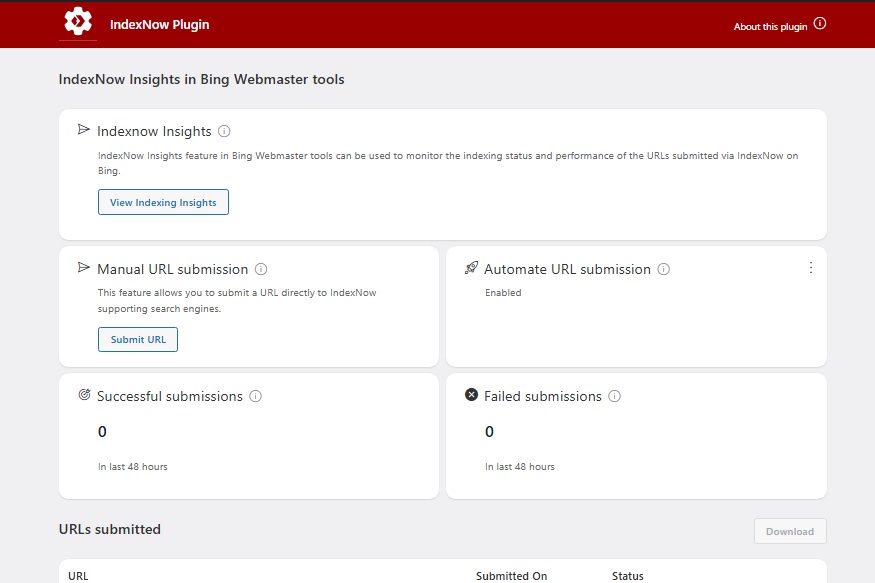875x583 pixels.
Task: Click the IndexNow Plugin header title
Action: pos(160,24)
